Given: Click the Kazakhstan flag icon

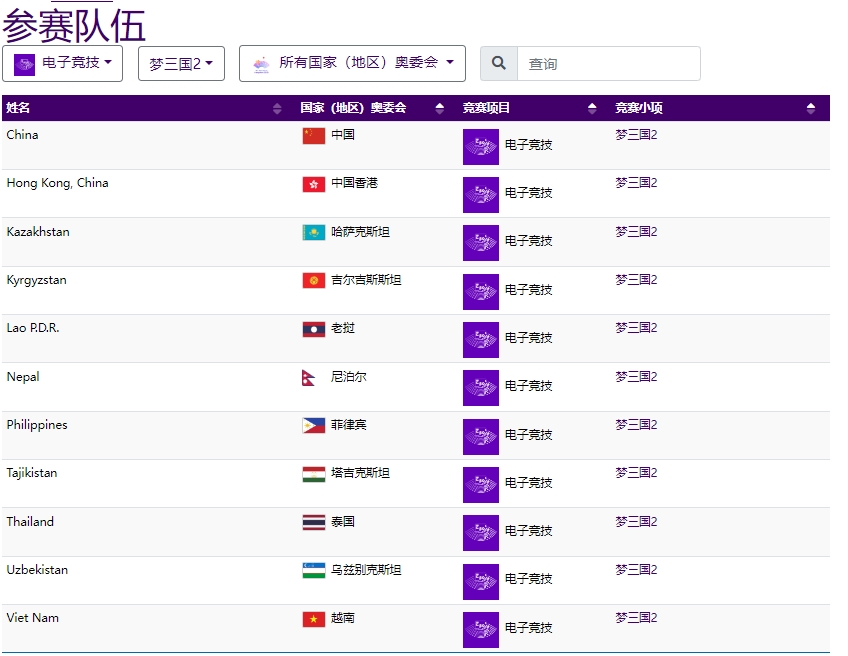Looking at the screenshot, I should click(x=314, y=233).
